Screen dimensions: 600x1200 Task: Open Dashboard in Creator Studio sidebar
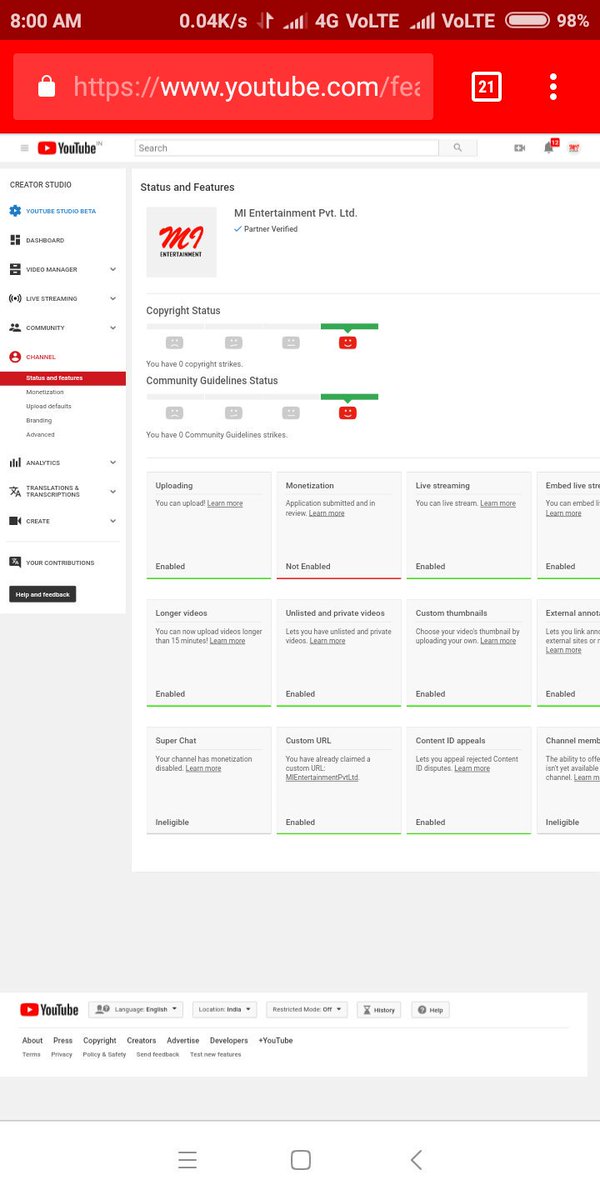[45, 240]
